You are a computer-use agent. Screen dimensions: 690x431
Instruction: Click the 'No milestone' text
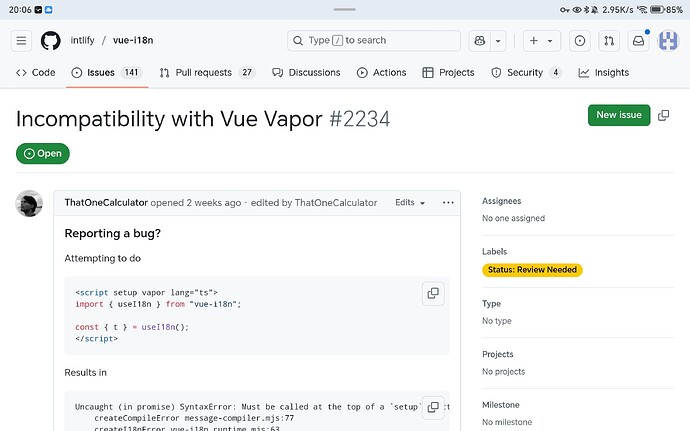507,422
